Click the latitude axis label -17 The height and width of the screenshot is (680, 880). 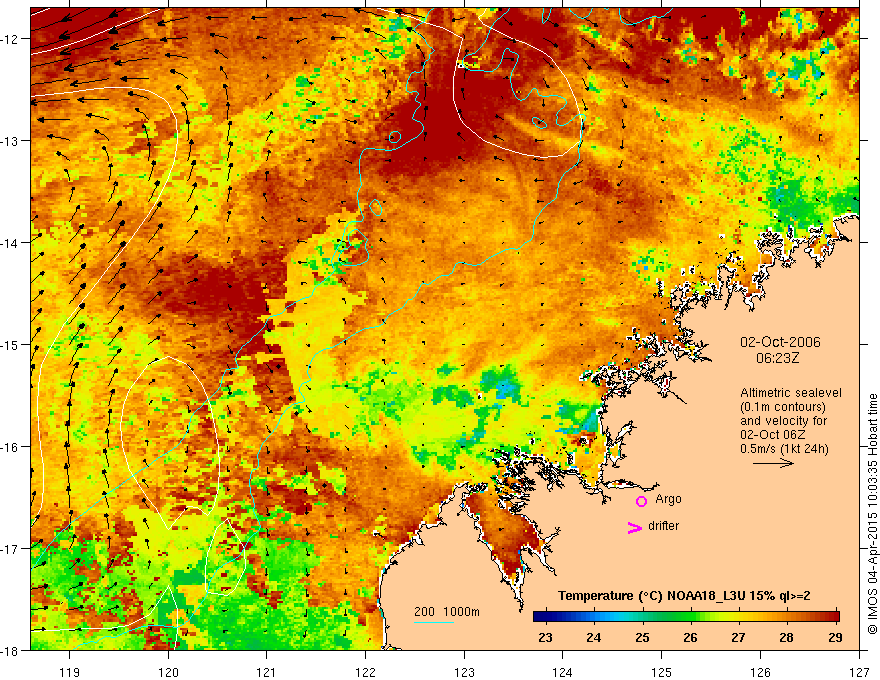10,548
